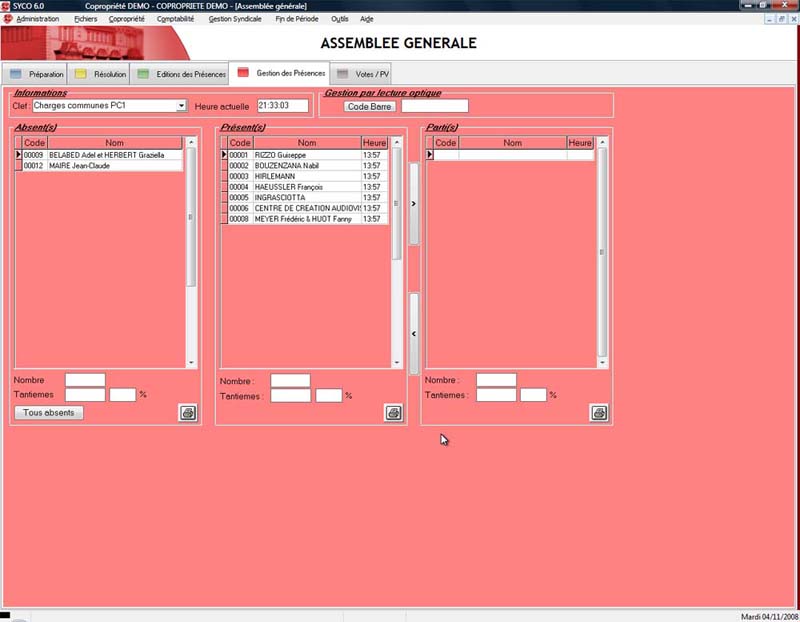800x622 pixels.
Task: Print the Absent(s) list
Action: (x=188, y=412)
